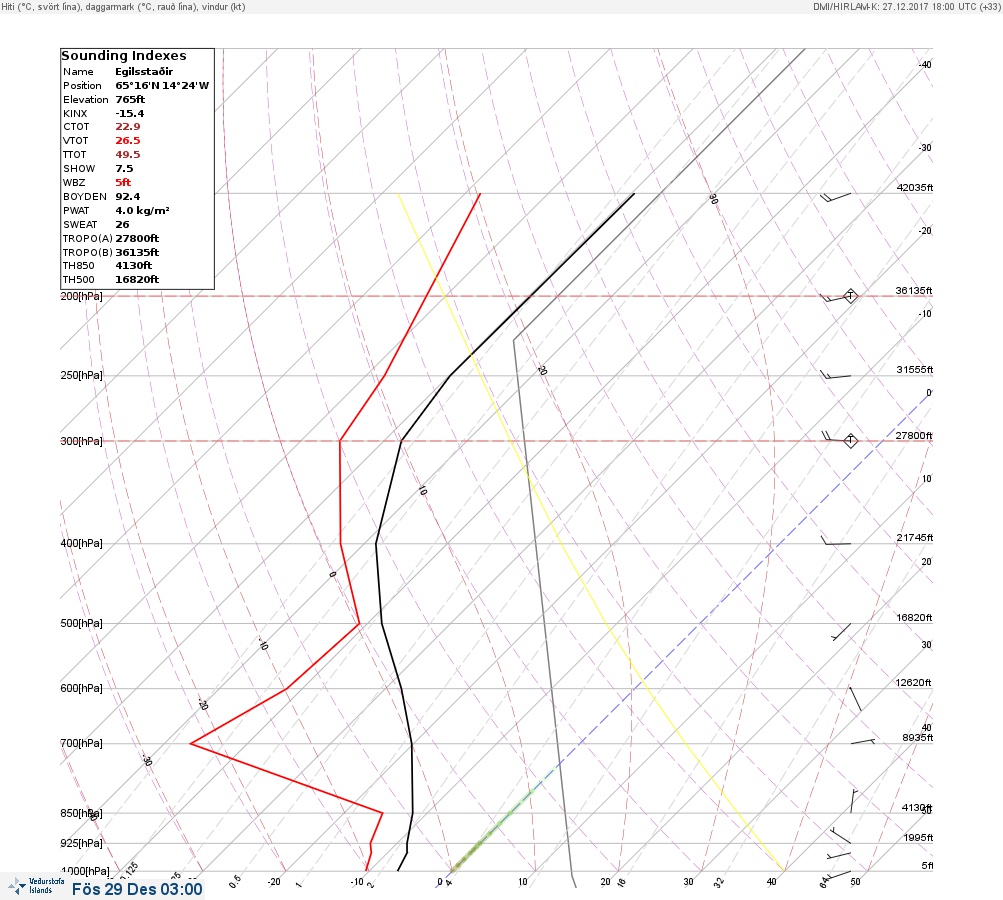Viewport: 1003px width, 900px height.
Task: Click the "700[hPa]" pressure label
Action: (x=81, y=743)
